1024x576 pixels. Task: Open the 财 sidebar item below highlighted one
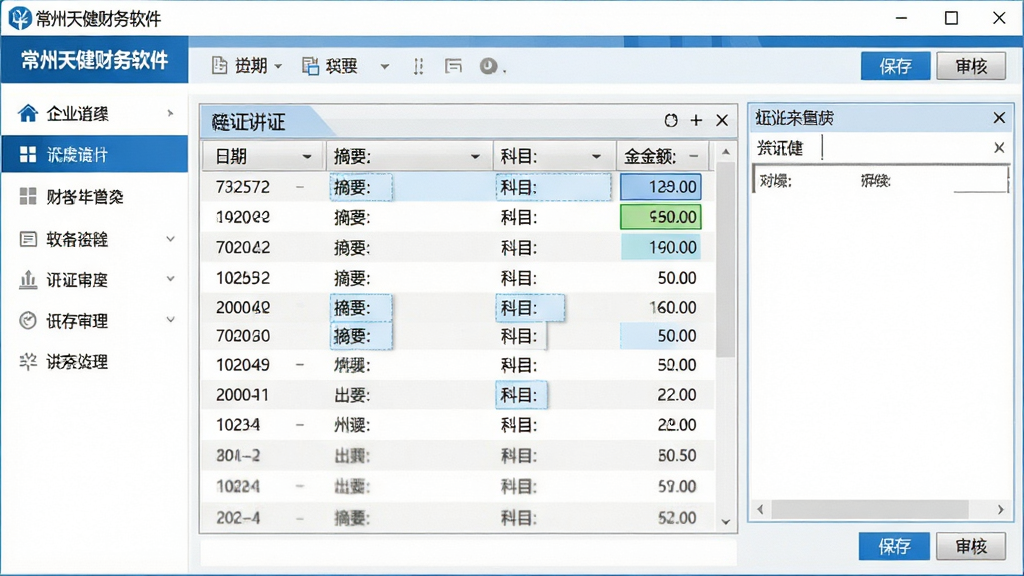(x=95, y=197)
